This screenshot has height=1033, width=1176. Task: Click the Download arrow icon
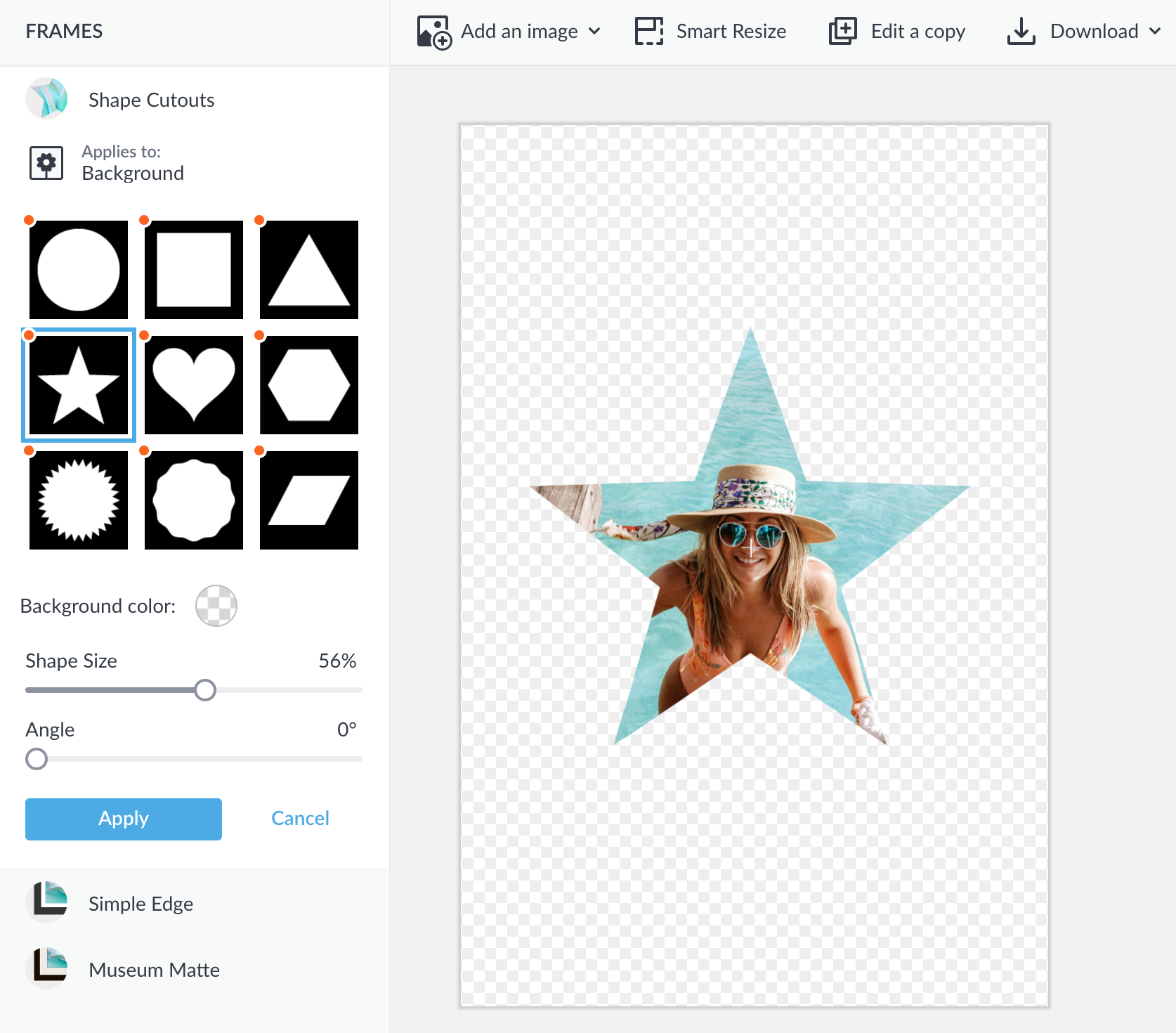[x=1021, y=32]
